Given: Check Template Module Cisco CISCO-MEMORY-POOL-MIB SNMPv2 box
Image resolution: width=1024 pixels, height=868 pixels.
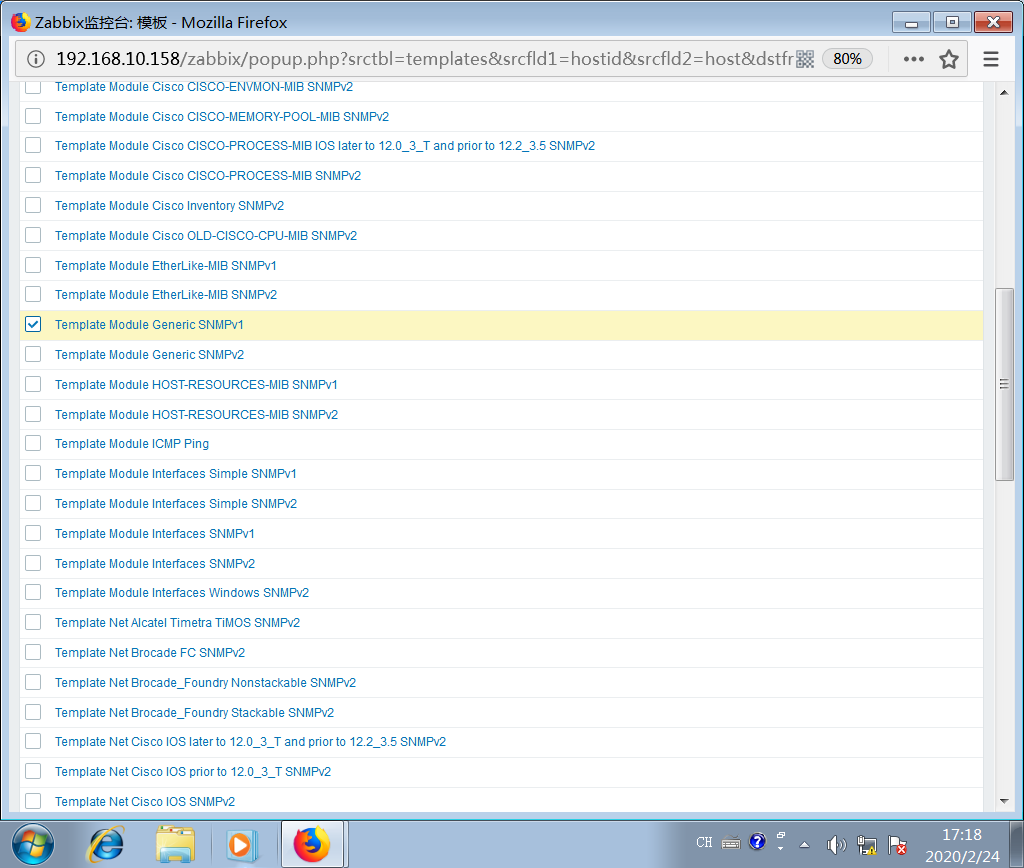Looking at the screenshot, I should 33,116.
